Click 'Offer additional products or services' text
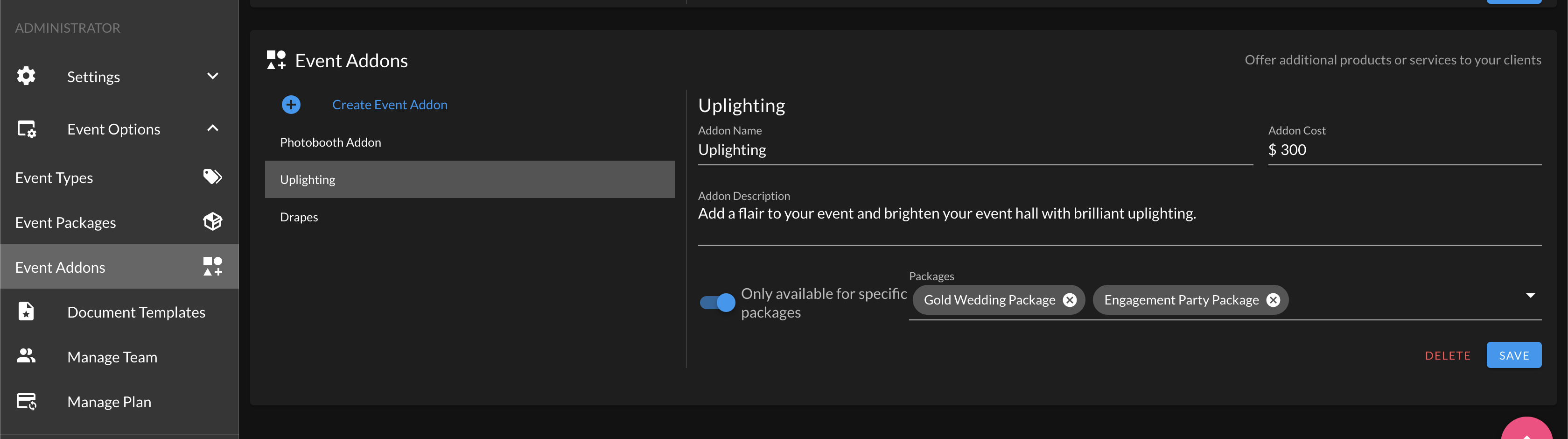 tap(1393, 60)
